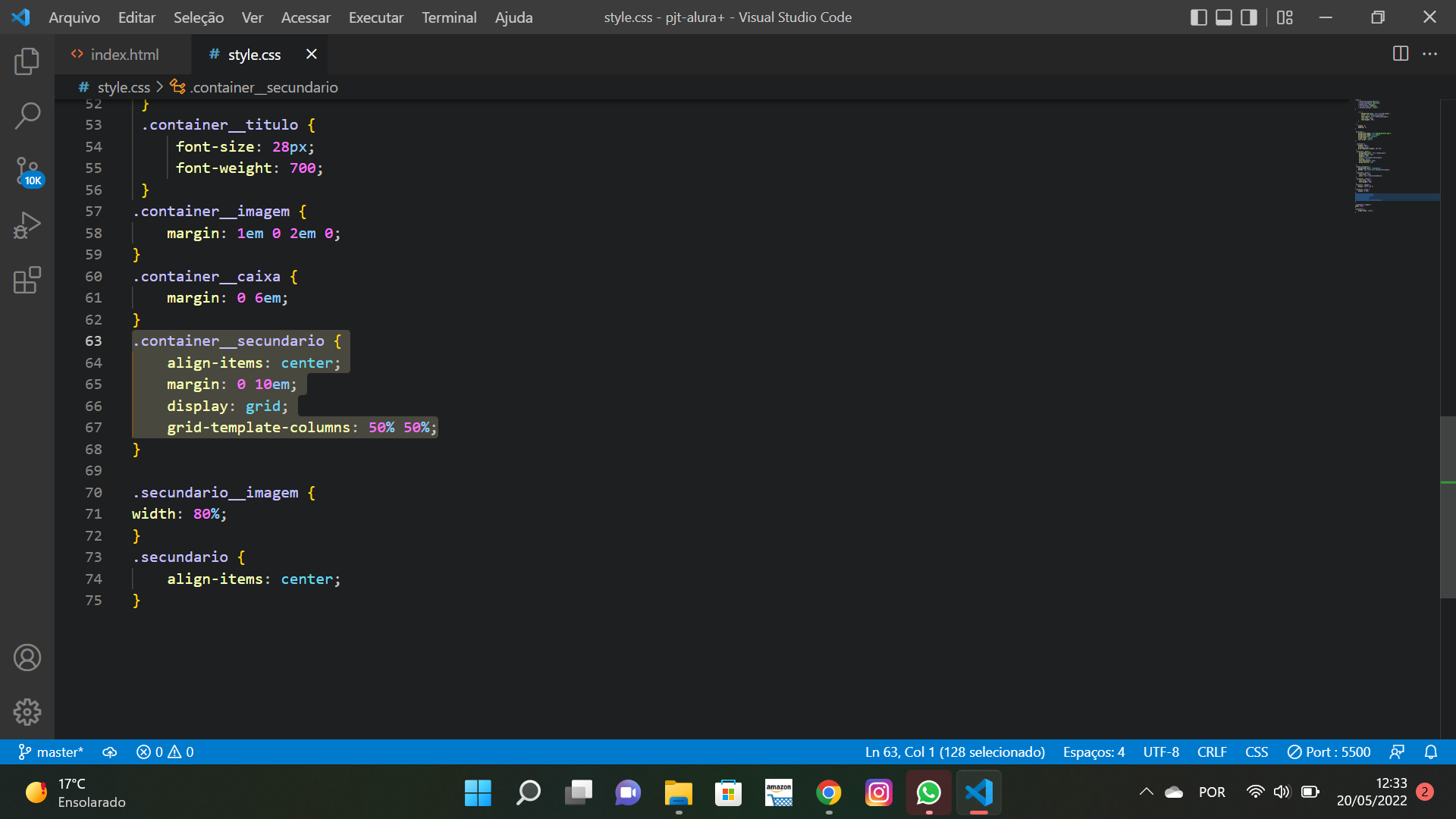1456x819 pixels.
Task: Change file encoding UTF-8
Action: 1161,752
